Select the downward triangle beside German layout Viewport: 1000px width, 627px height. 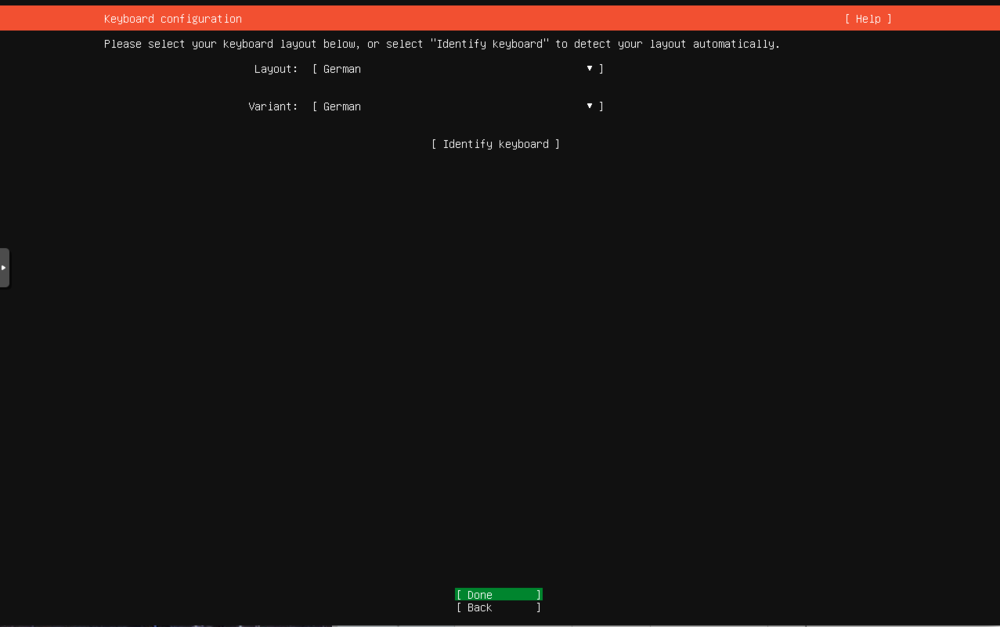point(589,68)
